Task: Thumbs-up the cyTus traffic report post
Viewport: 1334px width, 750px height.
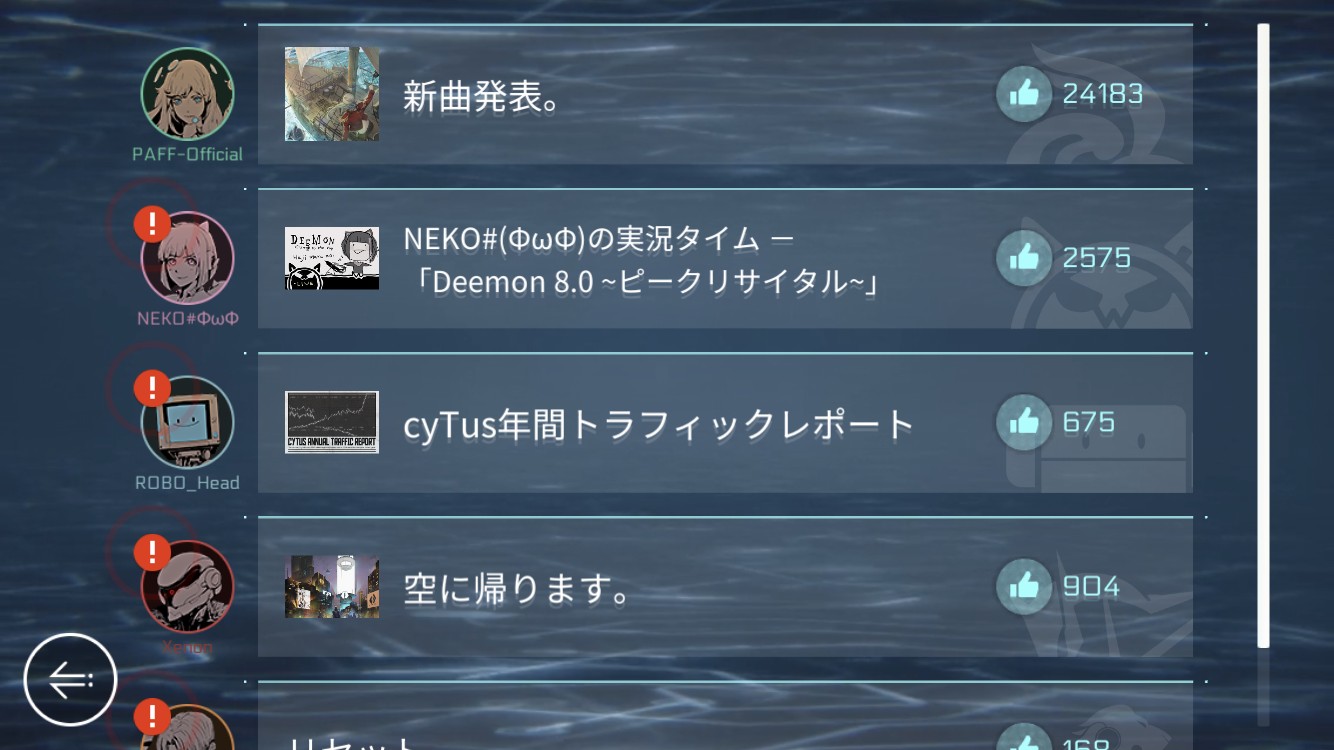Action: [x=1024, y=422]
